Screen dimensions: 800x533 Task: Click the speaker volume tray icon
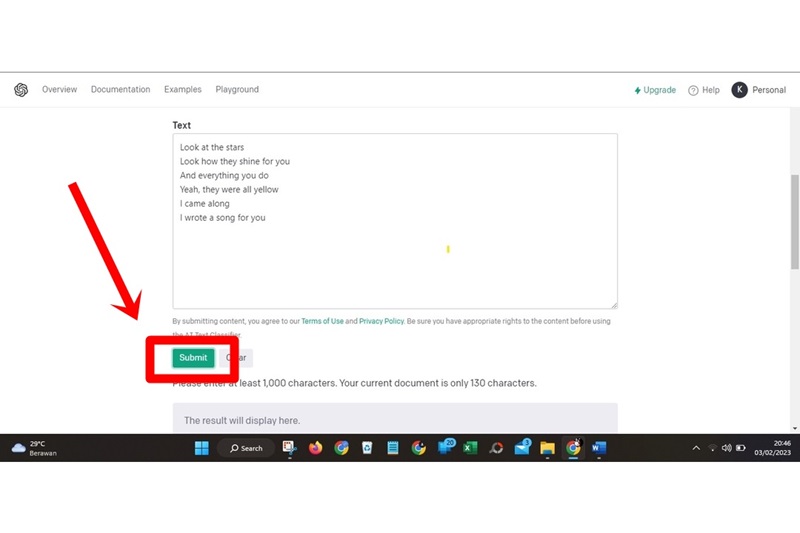point(727,448)
